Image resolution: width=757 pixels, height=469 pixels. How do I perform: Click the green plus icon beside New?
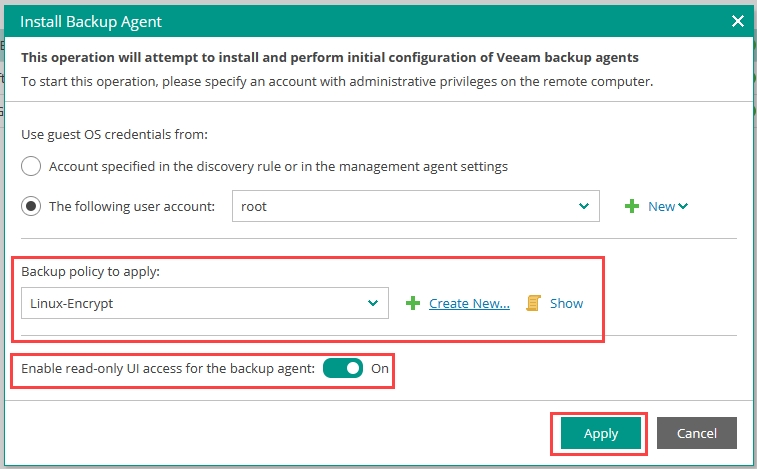(632, 207)
